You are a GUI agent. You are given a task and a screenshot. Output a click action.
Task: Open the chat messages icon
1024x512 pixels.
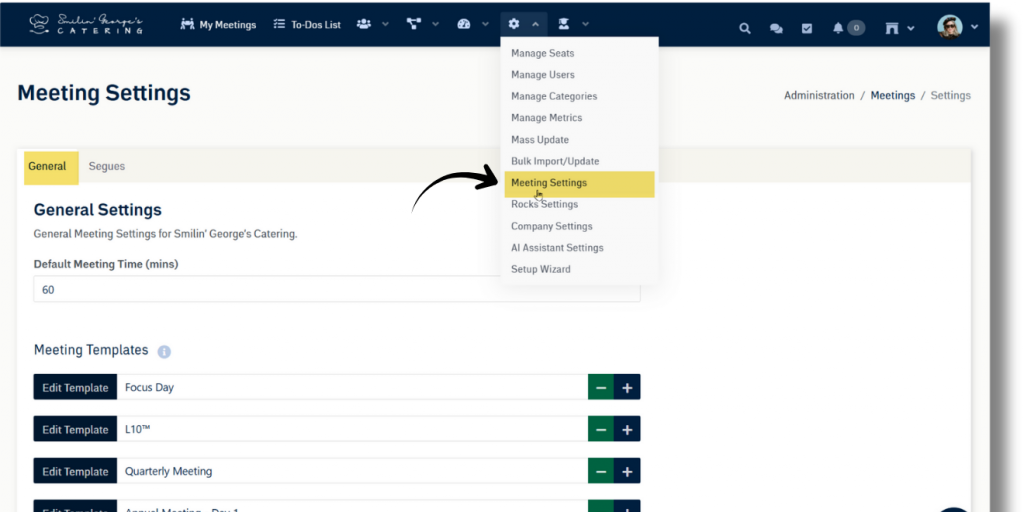coord(775,28)
